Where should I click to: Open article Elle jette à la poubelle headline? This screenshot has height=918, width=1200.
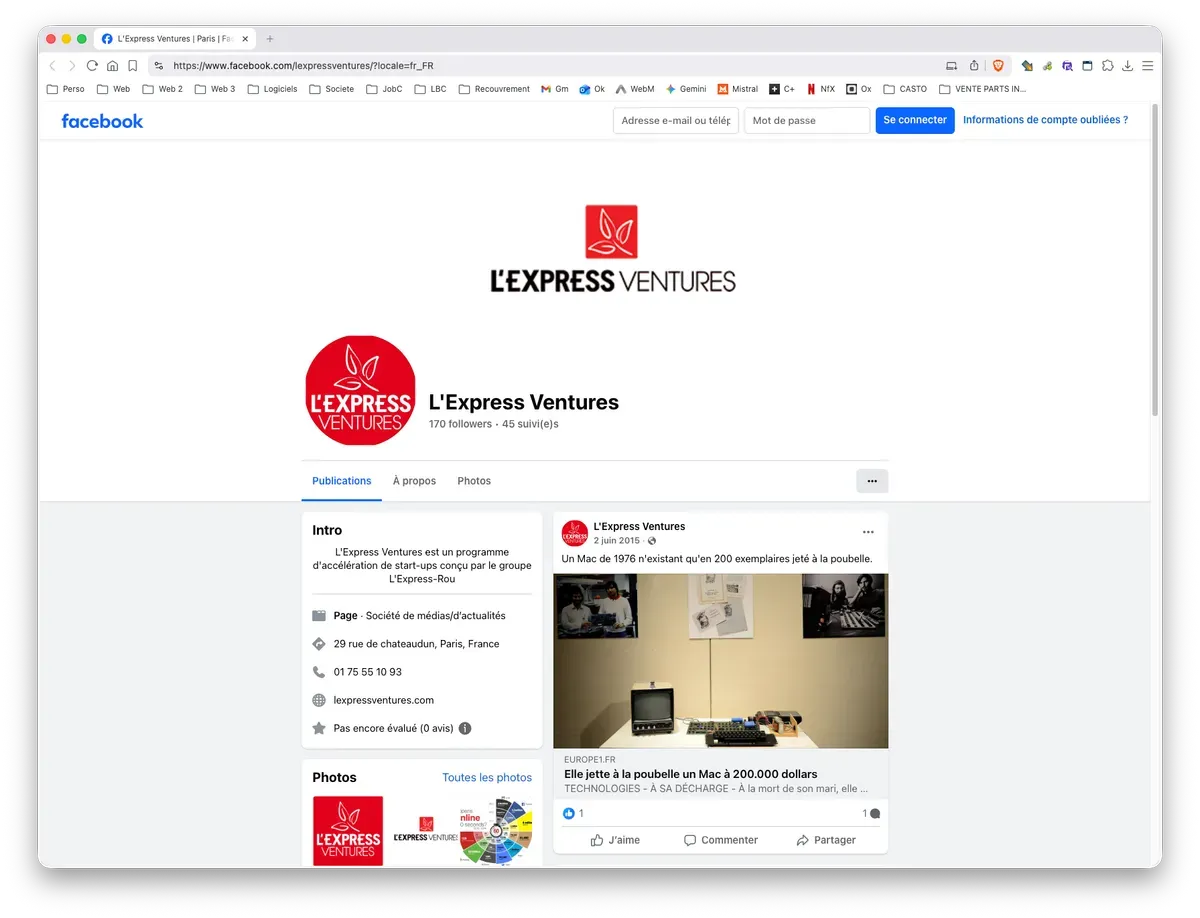click(x=691, y=774)
